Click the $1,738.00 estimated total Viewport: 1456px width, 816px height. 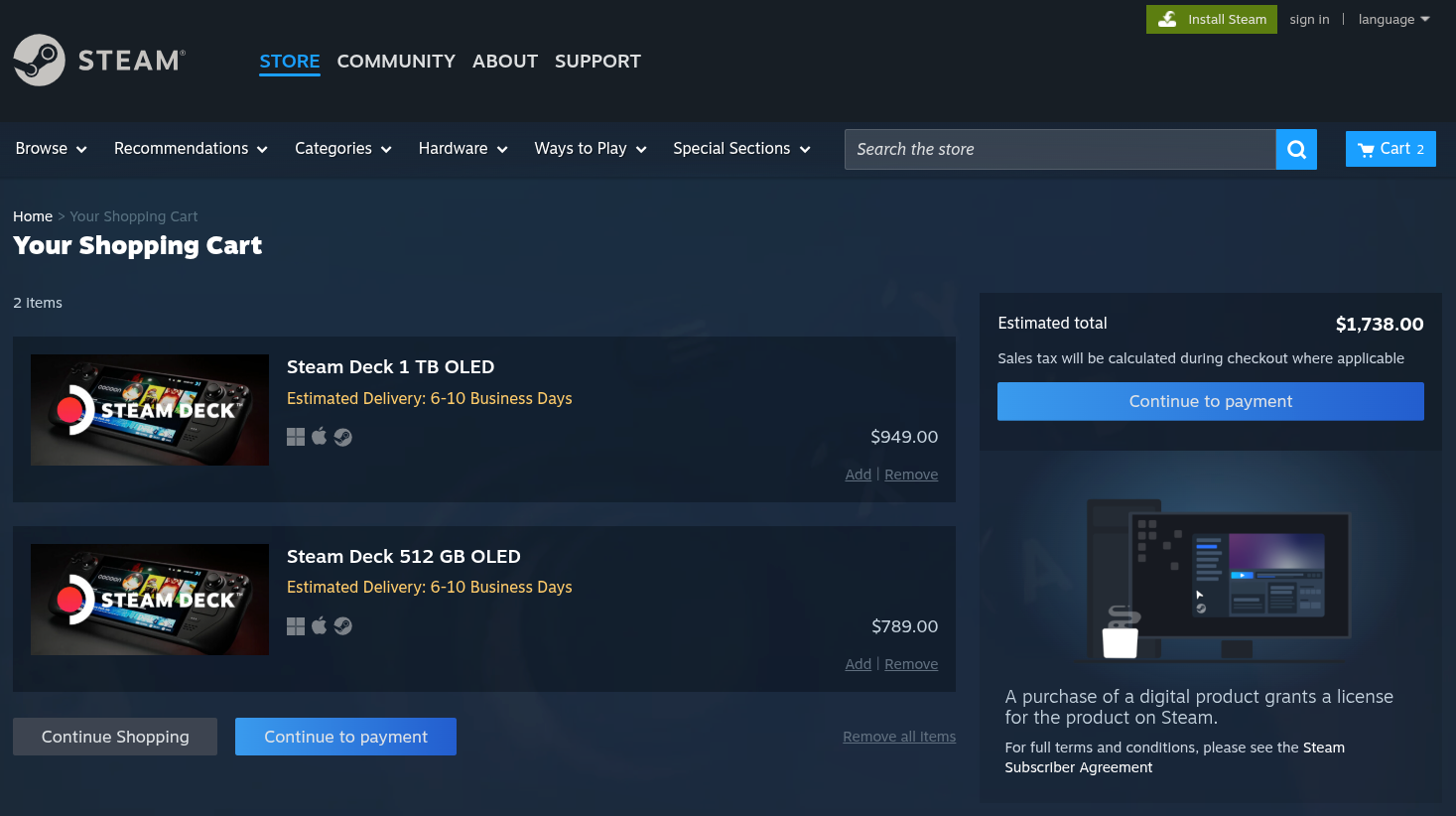[1380, 324]
